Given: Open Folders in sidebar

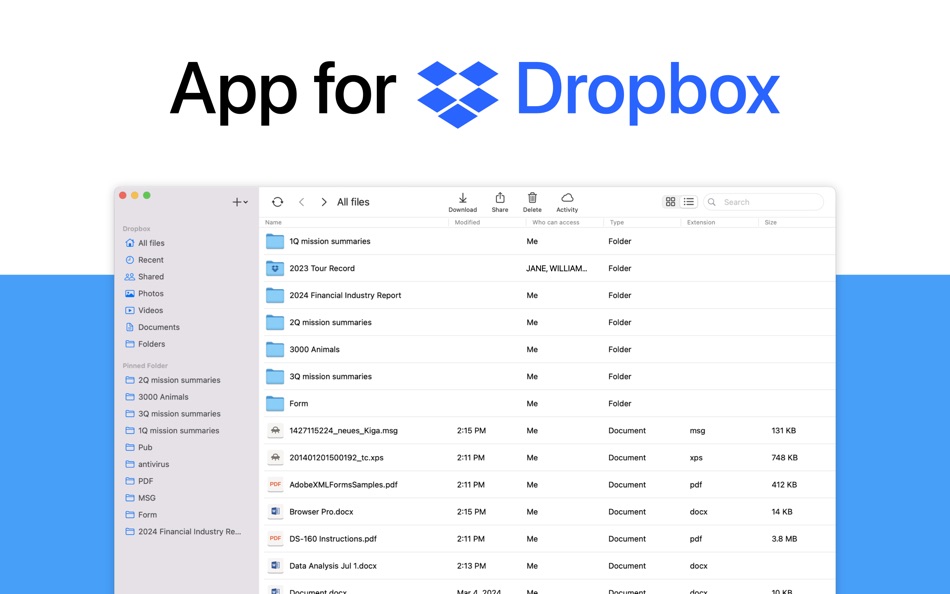Looking at the screenshot, I should (145, 344).
